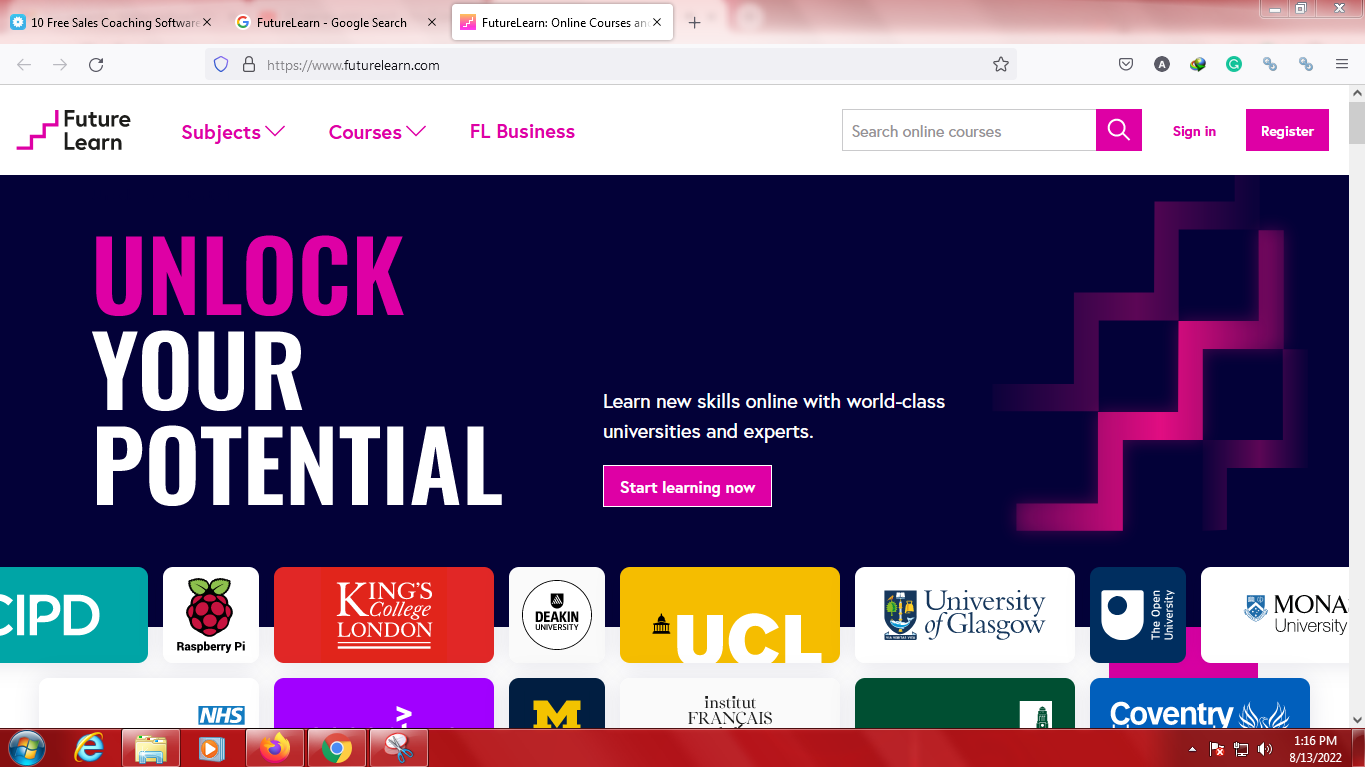Open the NHS partner card

pyautogui.click(x=149, y=703)
